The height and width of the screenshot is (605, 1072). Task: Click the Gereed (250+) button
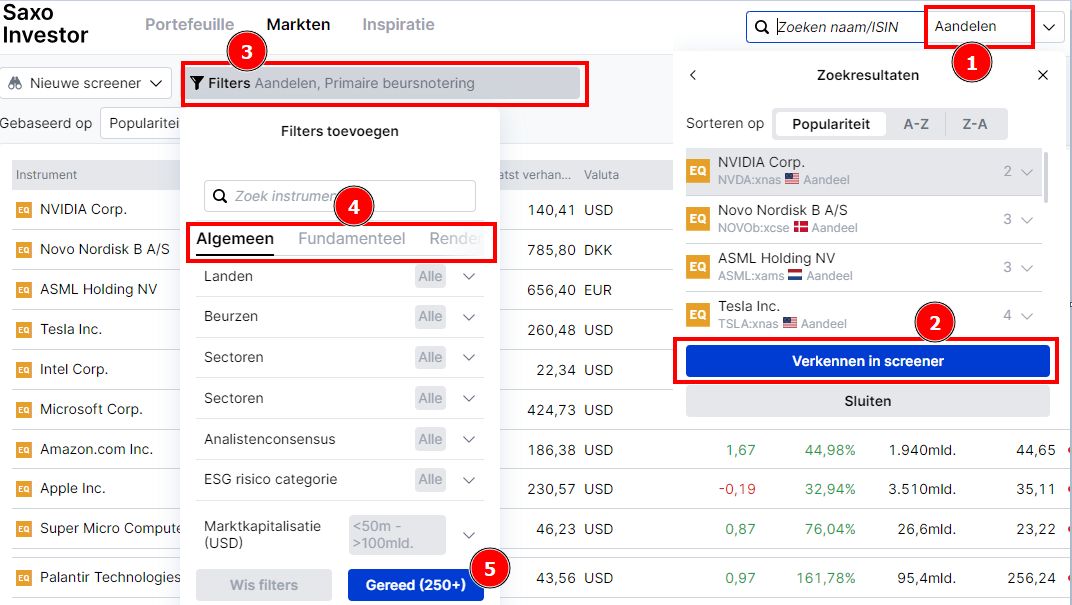[x=416, y=585]
